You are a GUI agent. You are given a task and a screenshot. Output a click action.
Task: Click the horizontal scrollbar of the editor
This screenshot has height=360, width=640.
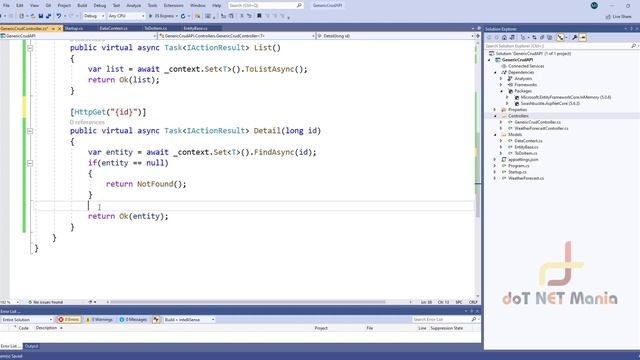248,302
